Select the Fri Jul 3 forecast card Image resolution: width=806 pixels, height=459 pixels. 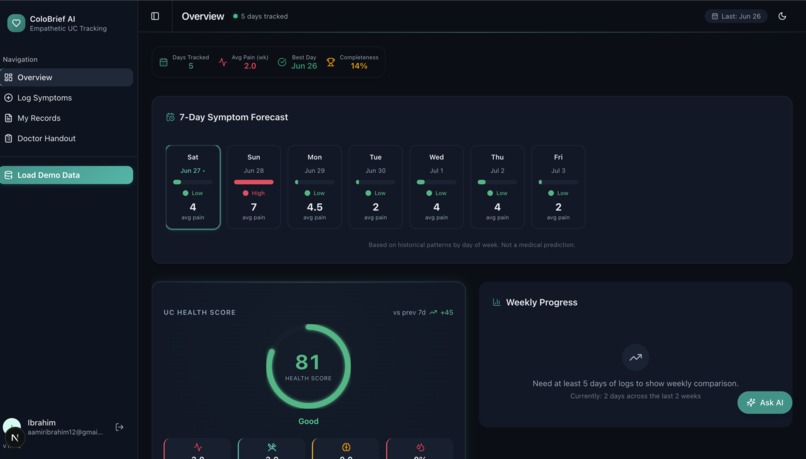tap(558, 187)
